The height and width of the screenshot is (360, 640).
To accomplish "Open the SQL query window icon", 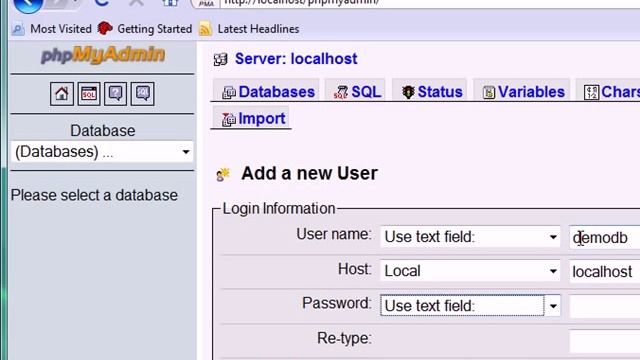I will 89,94.
